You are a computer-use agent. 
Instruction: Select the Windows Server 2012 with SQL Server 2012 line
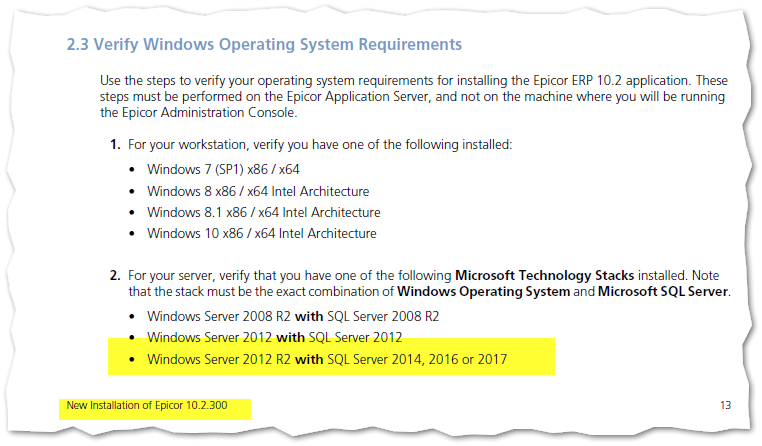click(x=274, y=336)
